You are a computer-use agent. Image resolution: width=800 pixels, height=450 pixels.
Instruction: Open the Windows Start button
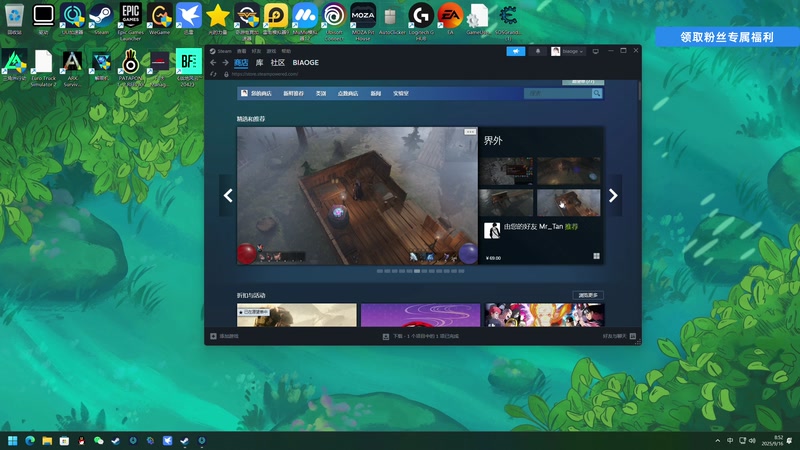pos(13,440)
